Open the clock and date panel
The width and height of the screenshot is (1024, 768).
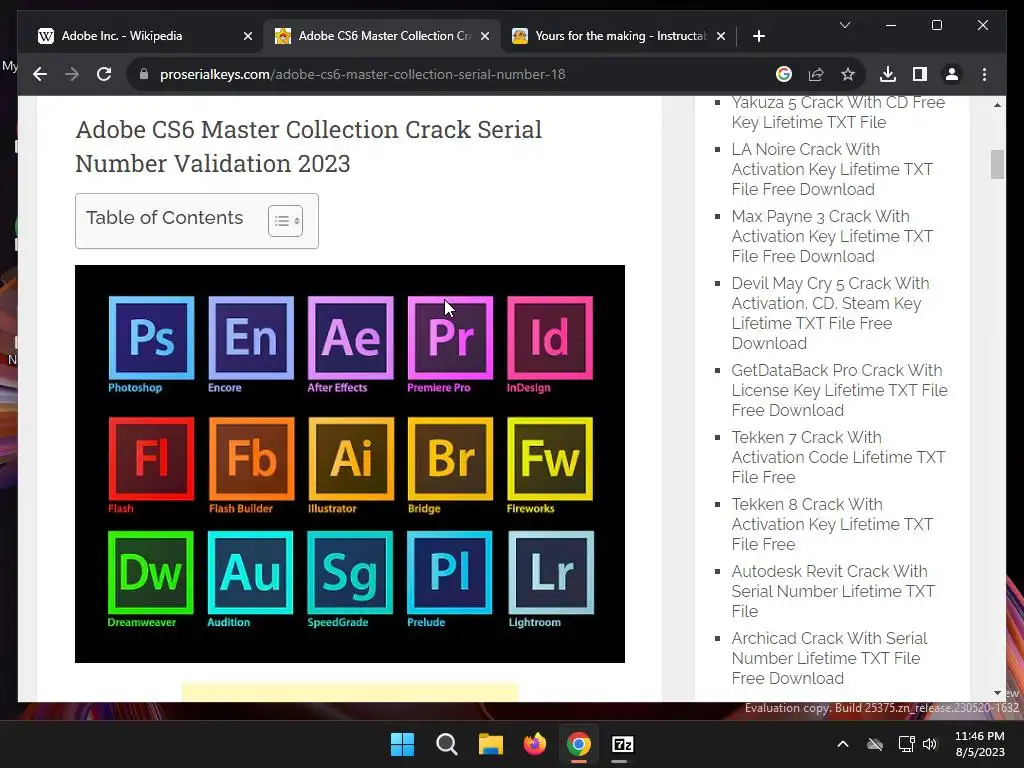[x=980, y=744]
